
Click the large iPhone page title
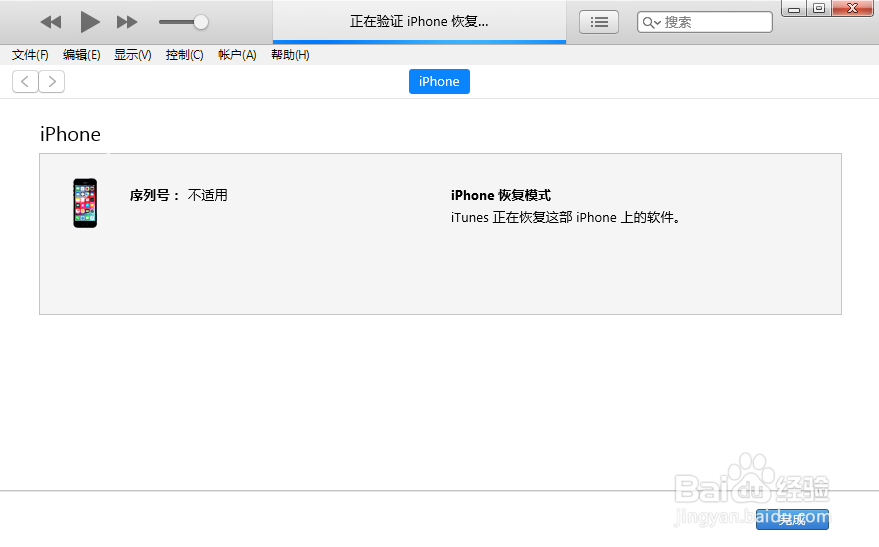click(70, 135)
